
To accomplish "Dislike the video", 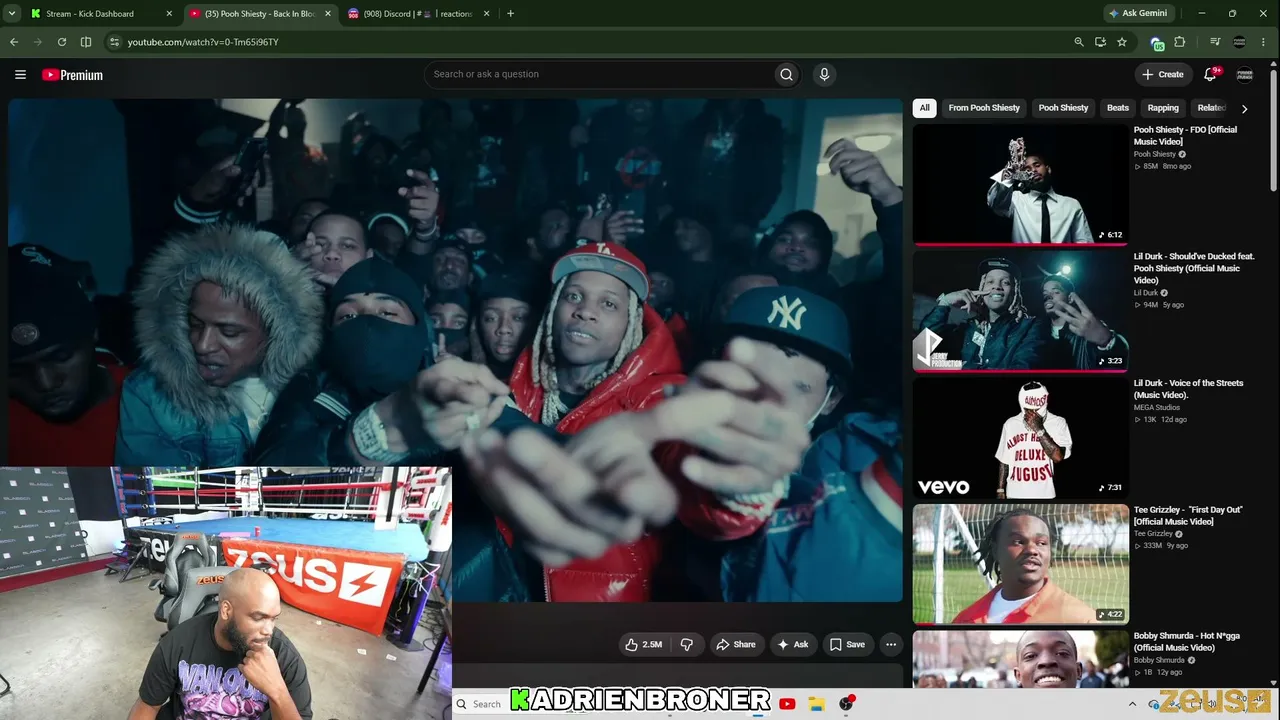I will pos(686,645).
